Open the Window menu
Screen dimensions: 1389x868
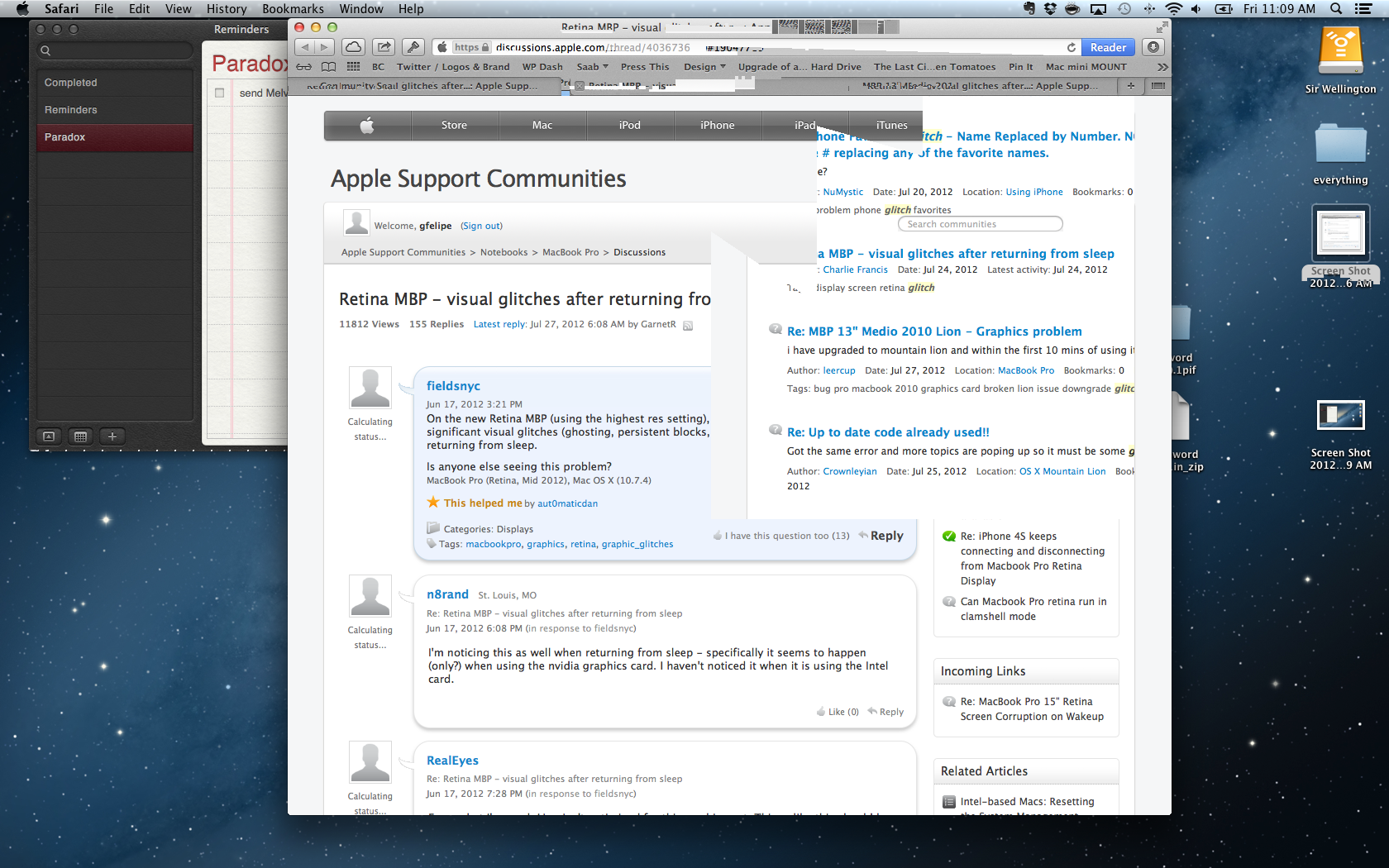coord(361,9)
